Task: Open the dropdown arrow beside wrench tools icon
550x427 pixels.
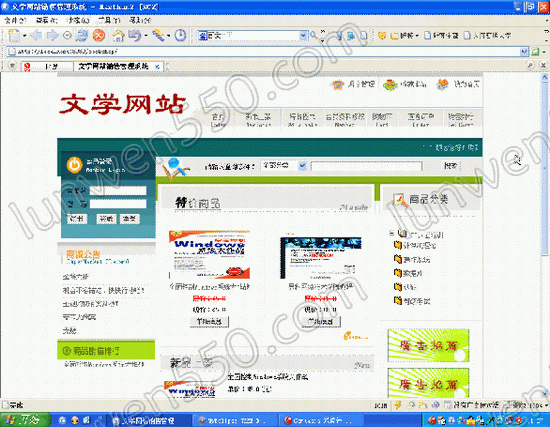Action: (x=169, y=35)
